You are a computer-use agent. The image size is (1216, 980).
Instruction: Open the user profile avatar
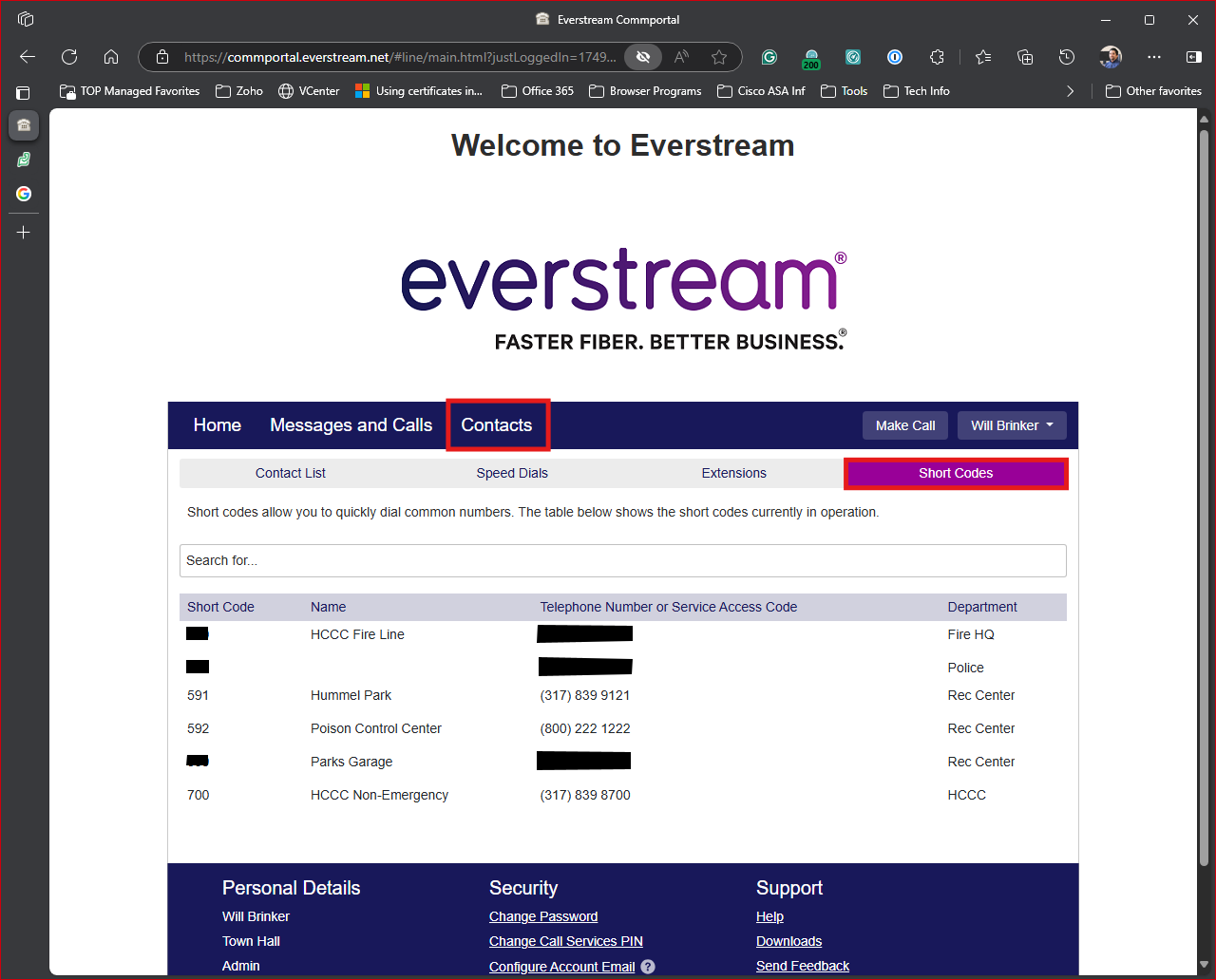coord(1111,57)
